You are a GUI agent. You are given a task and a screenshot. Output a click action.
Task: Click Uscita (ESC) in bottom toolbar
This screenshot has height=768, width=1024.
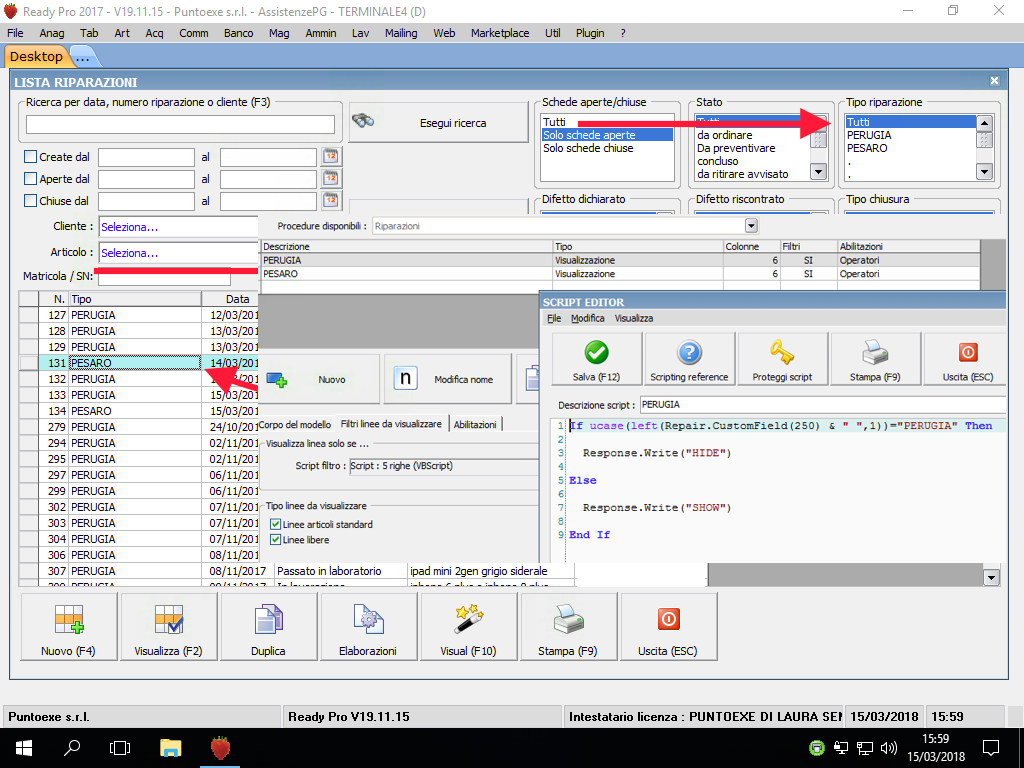point(668,627)
